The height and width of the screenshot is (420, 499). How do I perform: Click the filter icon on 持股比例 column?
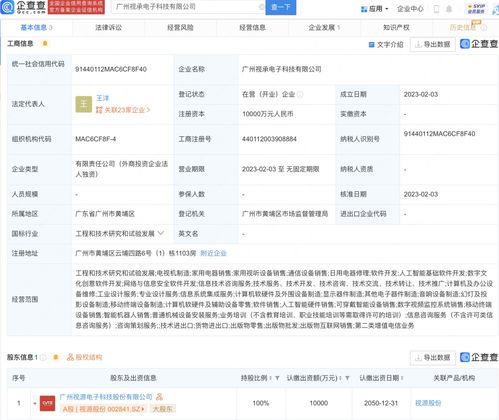[x=277, y=378]
